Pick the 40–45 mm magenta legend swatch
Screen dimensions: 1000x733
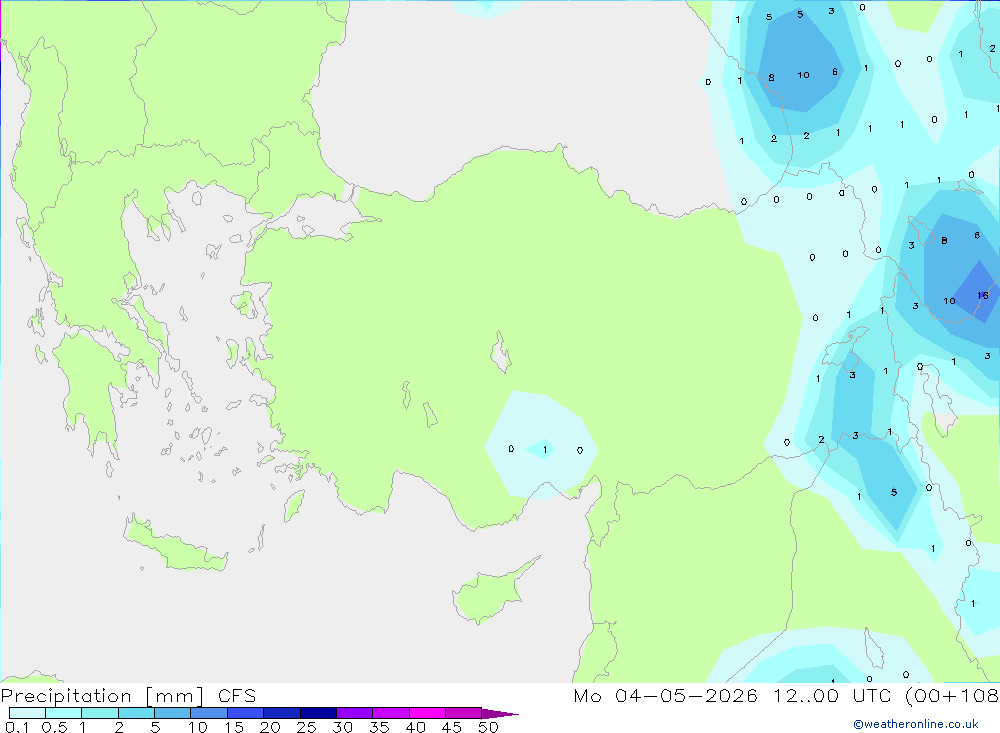427,713
